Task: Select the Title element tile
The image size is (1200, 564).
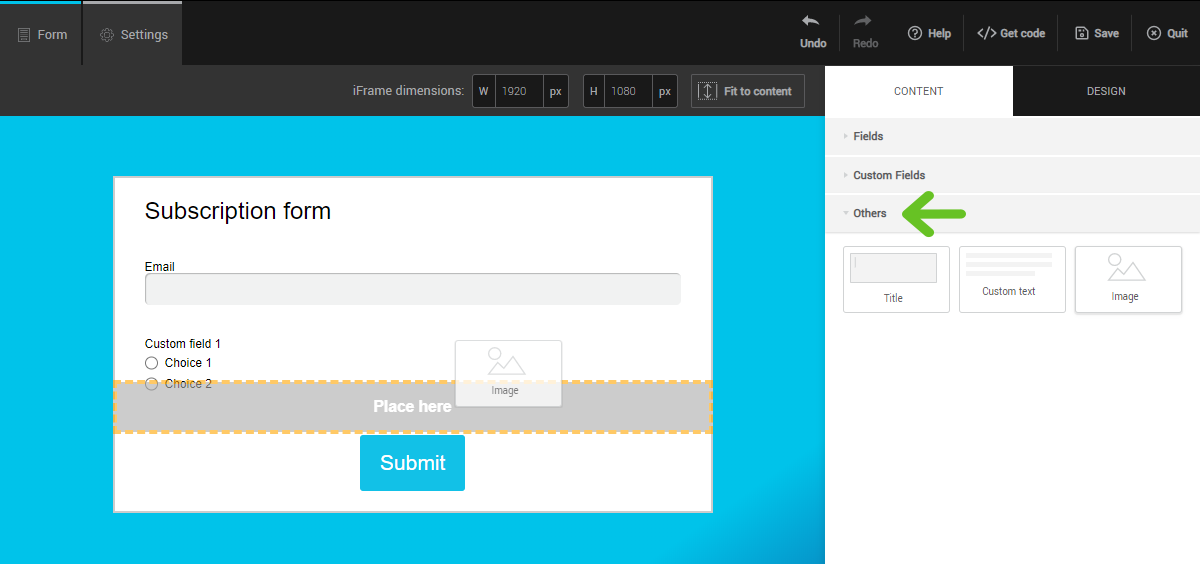Action: (896, 279)
